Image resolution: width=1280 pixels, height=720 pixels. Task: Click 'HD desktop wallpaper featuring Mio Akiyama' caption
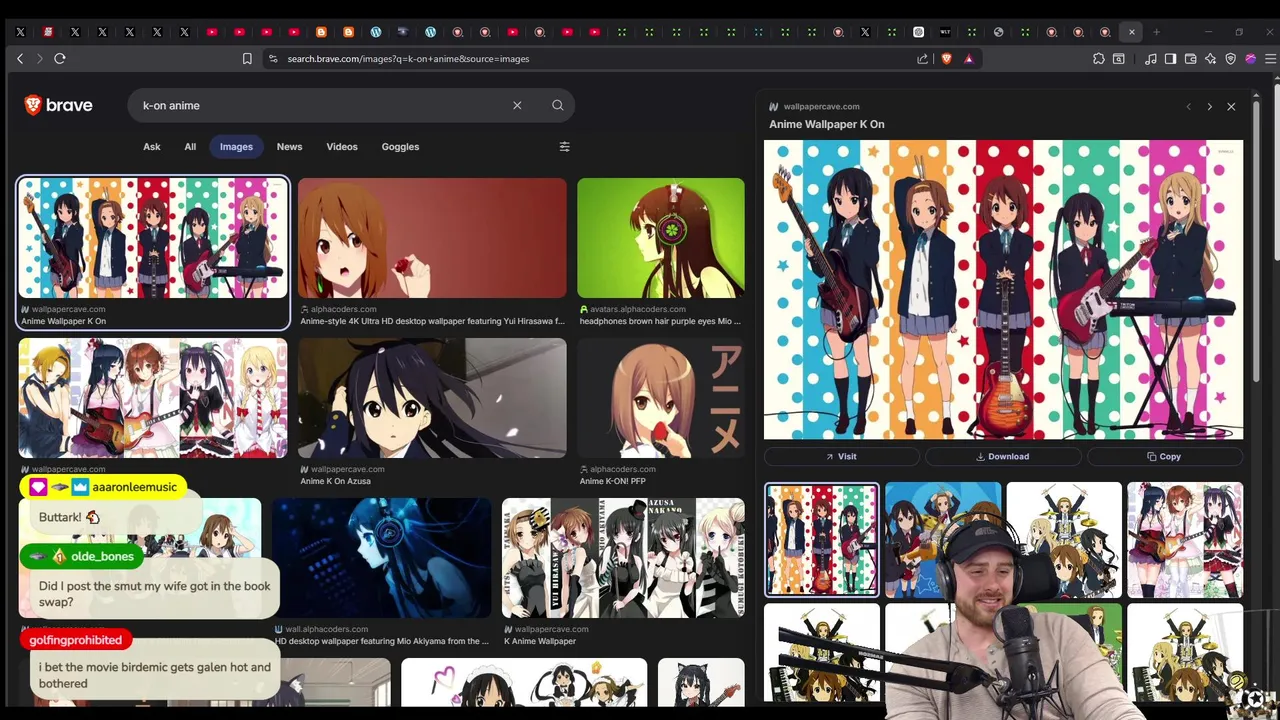(382, 641)
